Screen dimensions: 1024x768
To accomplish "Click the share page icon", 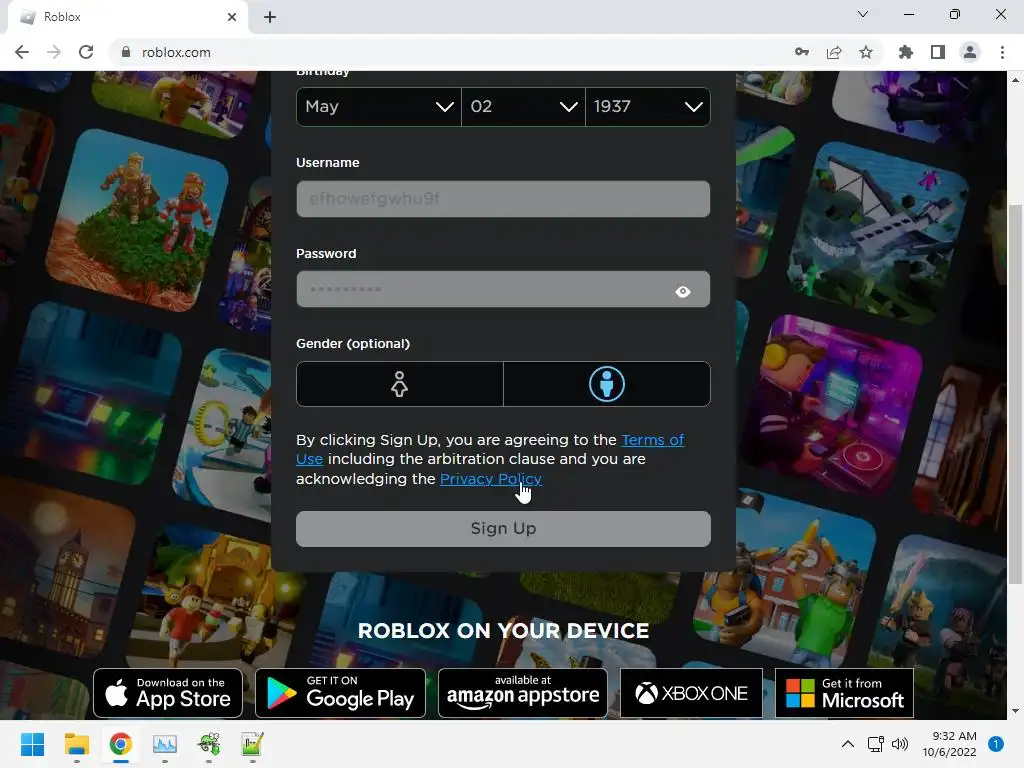I will pyautogui.click(x=834, y=52).
